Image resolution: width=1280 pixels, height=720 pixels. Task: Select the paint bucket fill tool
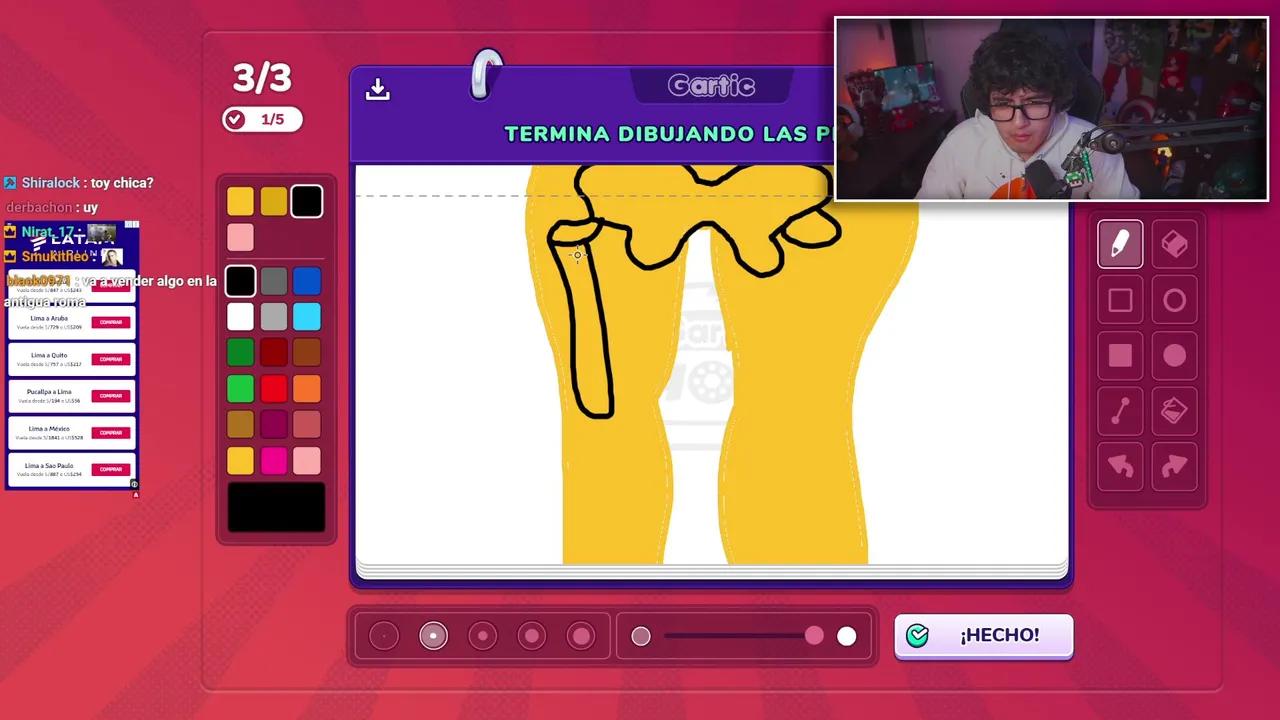[x=1174, y=411]
